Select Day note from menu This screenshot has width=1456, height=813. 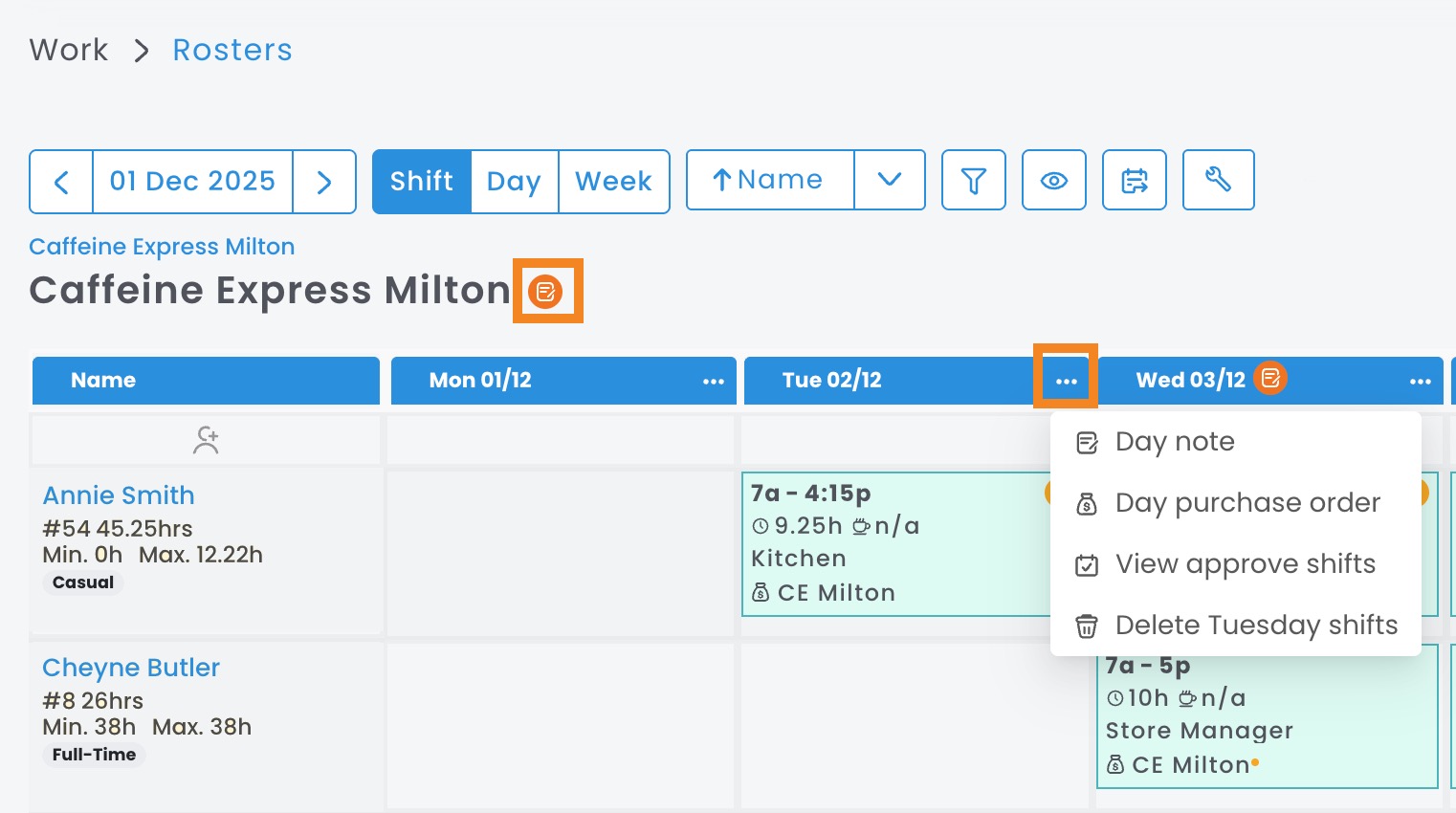(1175, 442)
